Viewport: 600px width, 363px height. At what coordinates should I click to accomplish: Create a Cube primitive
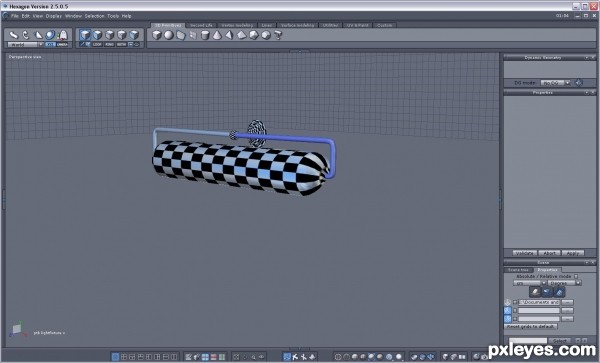tap(157, 35)
